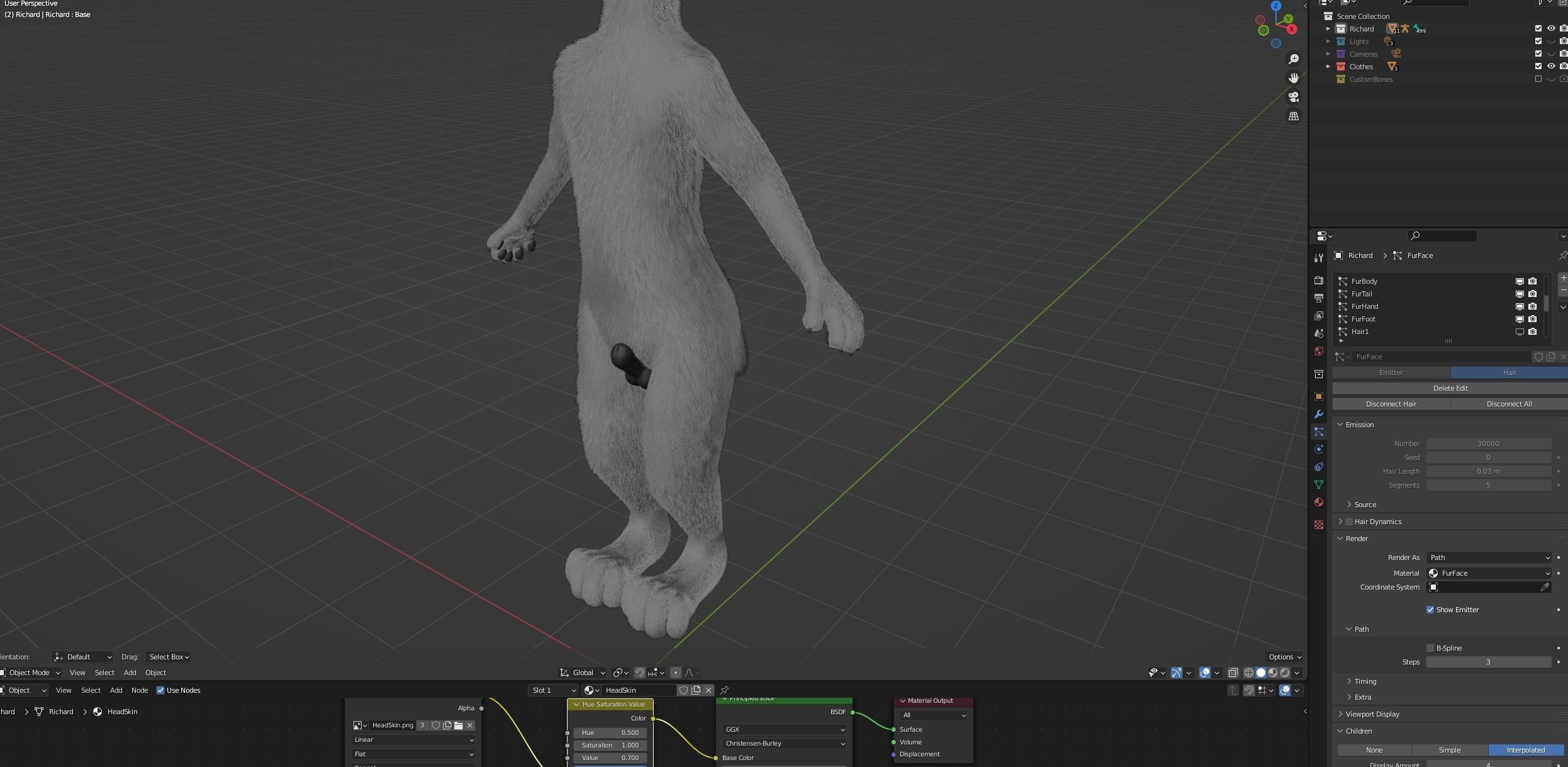Image resolution: width=1568 pixels, height=767 pixels.
Task: Click Disconnect Hair button
Action: tap(1391, 404)
